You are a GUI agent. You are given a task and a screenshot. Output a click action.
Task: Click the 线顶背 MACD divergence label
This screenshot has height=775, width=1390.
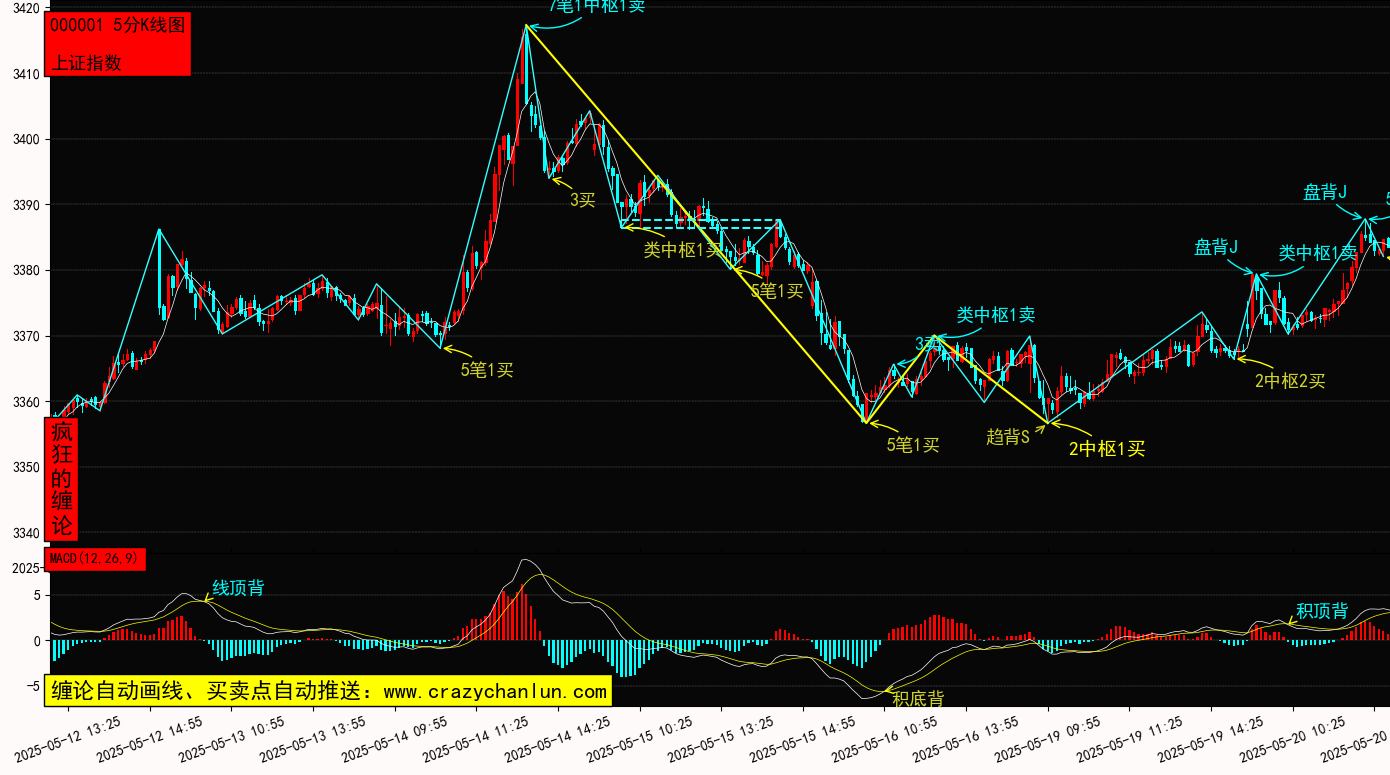(238, 588)
